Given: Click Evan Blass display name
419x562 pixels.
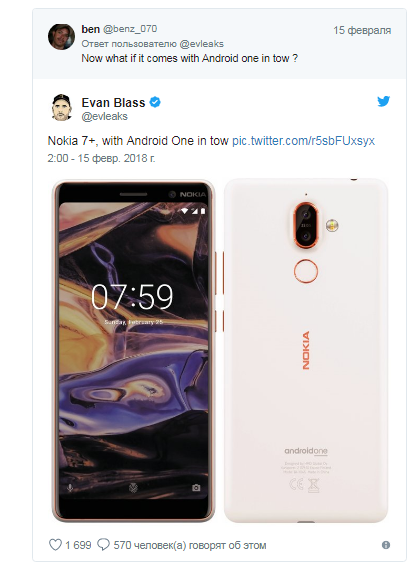Looking at the screenshot, I should 113,103.
